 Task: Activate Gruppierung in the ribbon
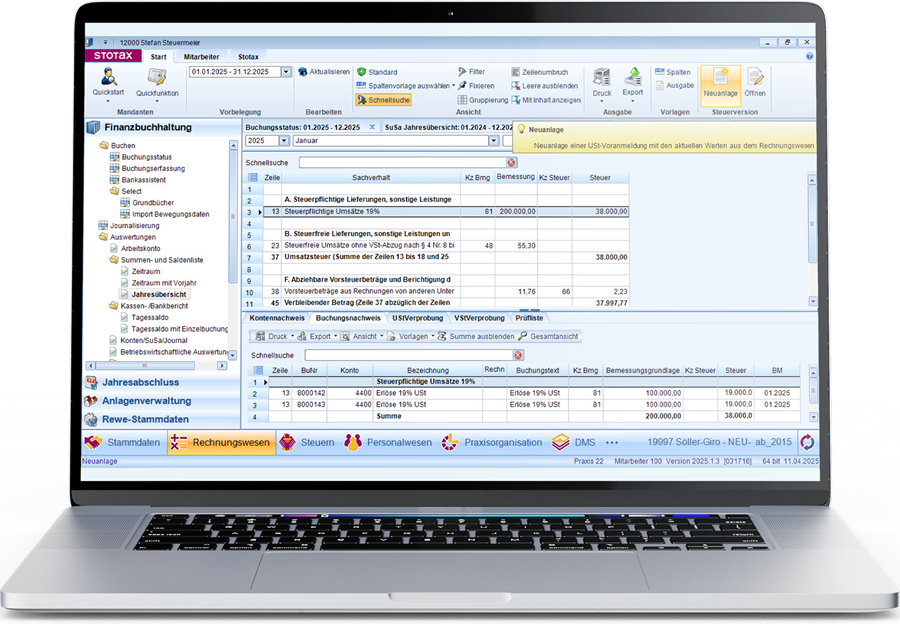coord(483,100)
